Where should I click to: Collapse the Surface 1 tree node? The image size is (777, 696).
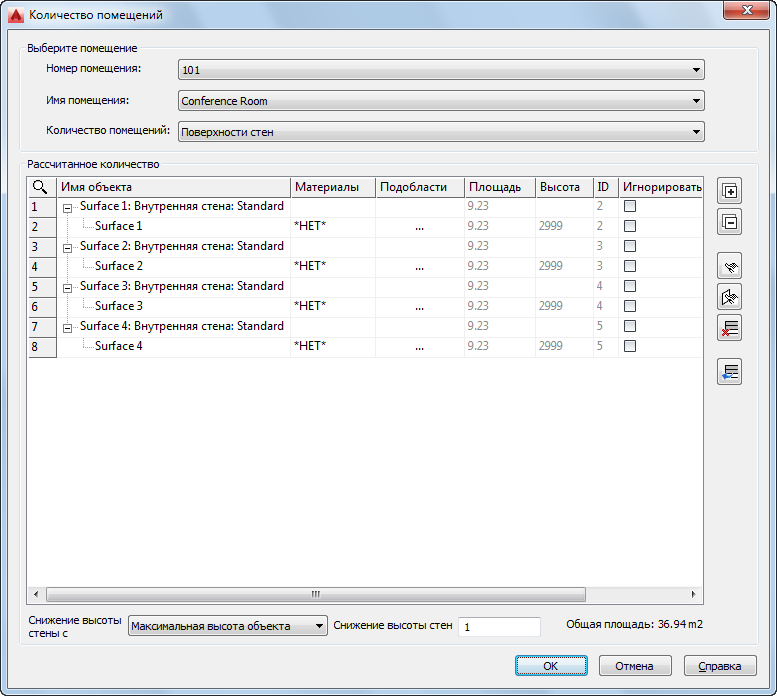[x=67, y=209]
